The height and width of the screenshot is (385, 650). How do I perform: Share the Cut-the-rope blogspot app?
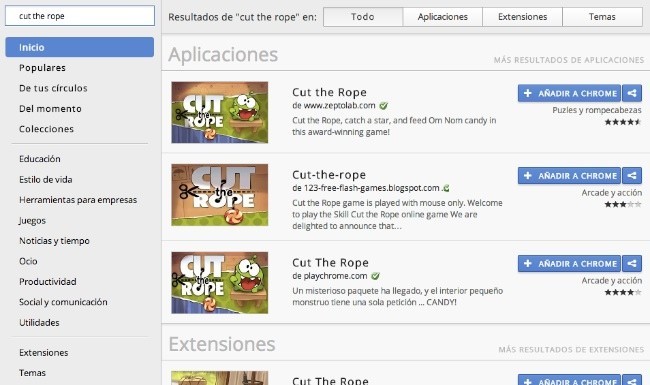(x=632, y=176)
